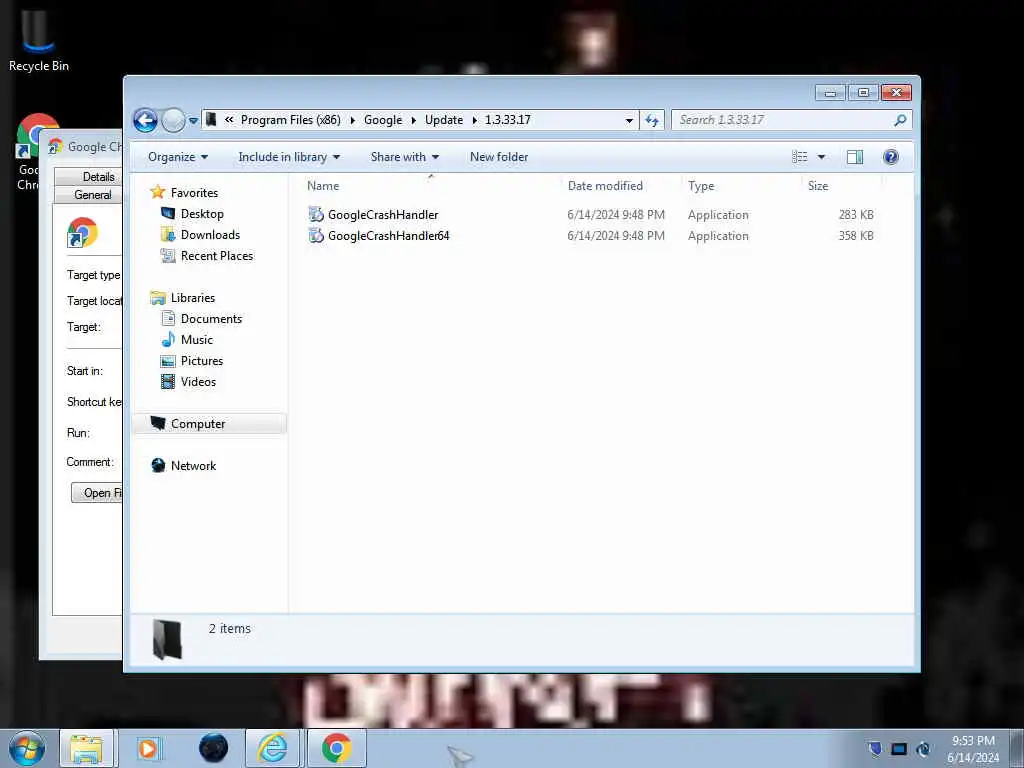
Task: Open the Windows Start menu orb
Action: click(x=27, y=748)
